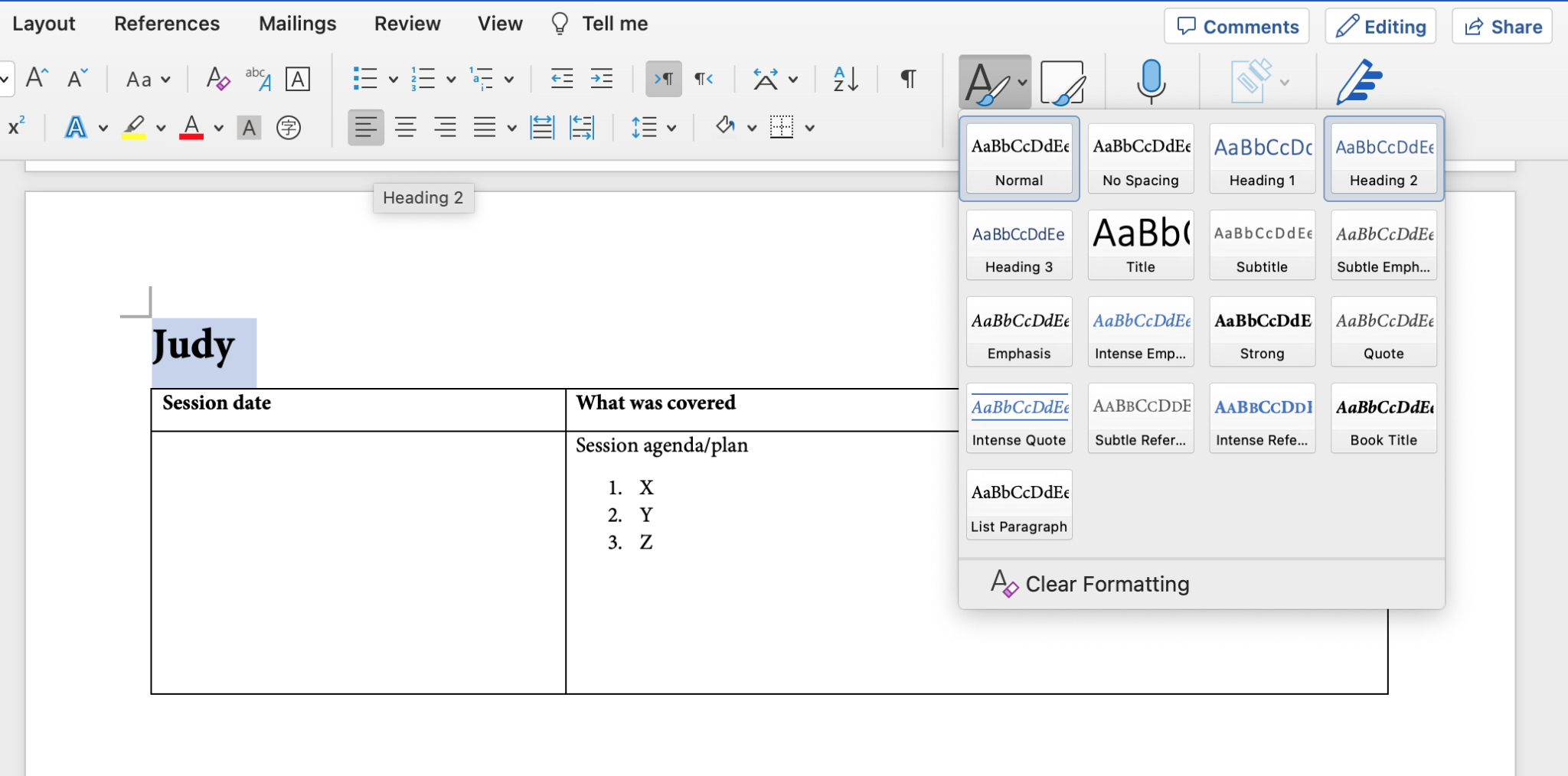1568x776 pixels.
Task: Center align the selected text
Action: pyautogui.click(x=405, y=127)
